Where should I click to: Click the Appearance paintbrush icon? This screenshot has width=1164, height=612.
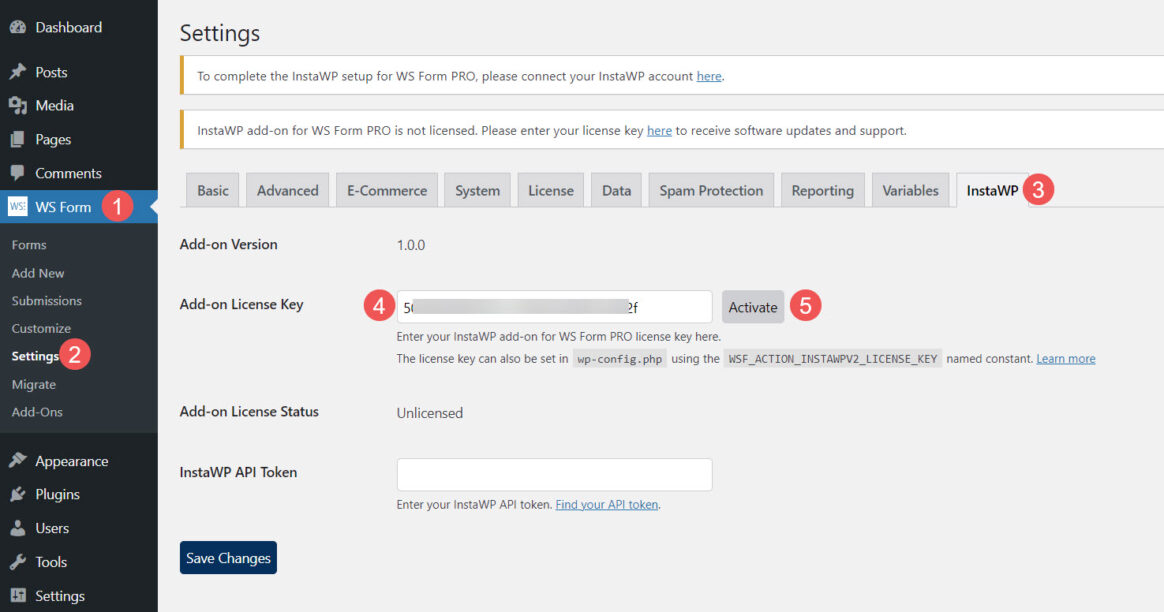click(18, 460)
